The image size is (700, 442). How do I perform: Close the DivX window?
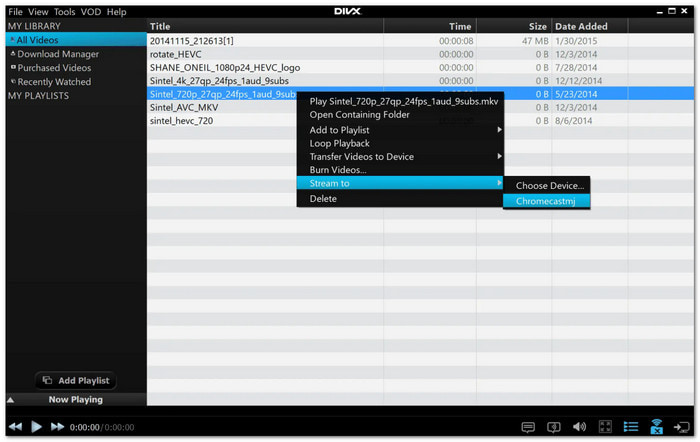[684, 11]
